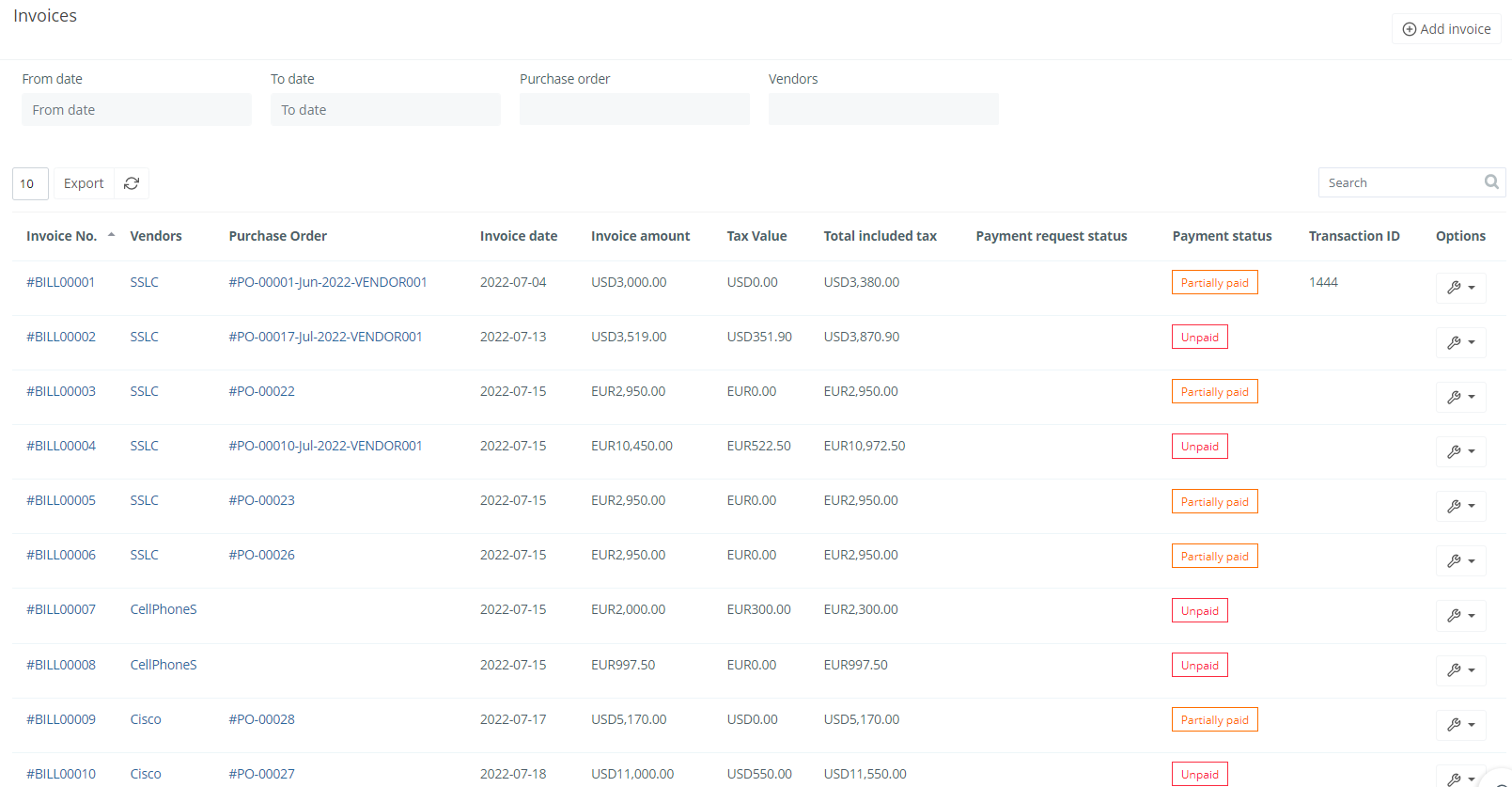Open wrench options for #BILL00007

[1460, 616]
